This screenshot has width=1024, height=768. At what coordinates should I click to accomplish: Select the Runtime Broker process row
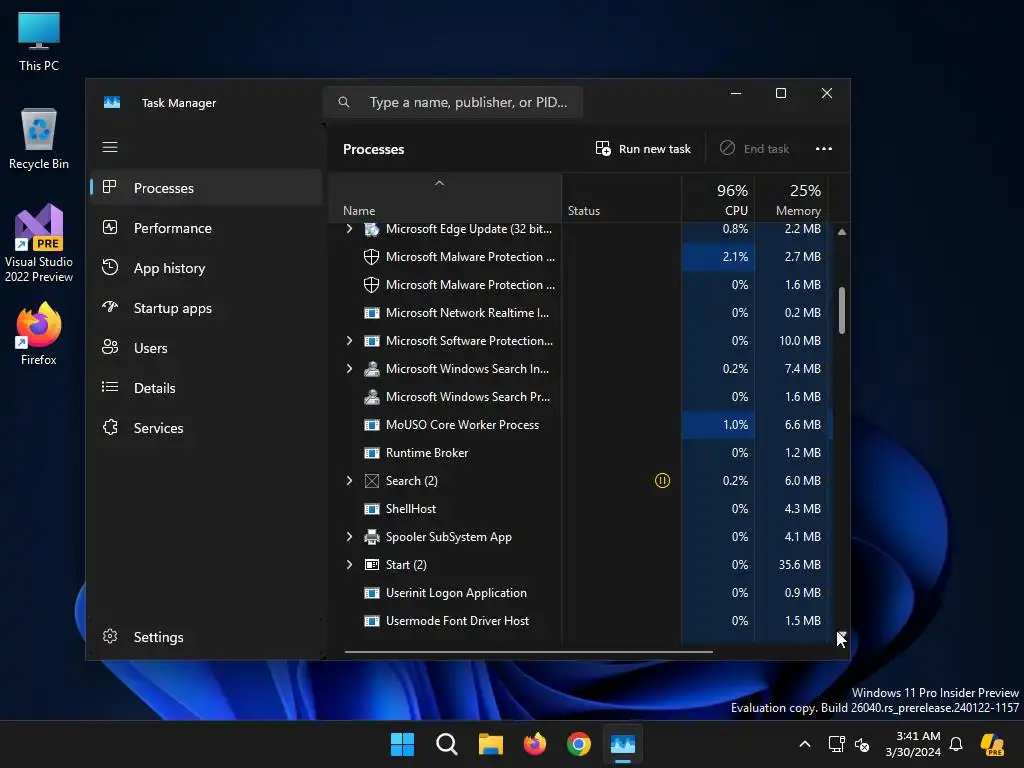581,453
